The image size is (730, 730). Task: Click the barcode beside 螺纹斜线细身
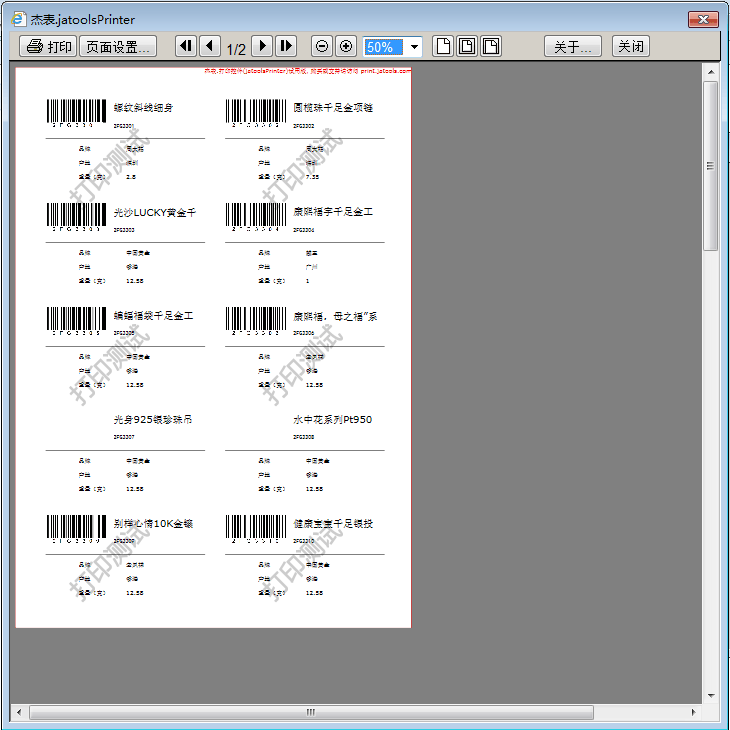76,113
